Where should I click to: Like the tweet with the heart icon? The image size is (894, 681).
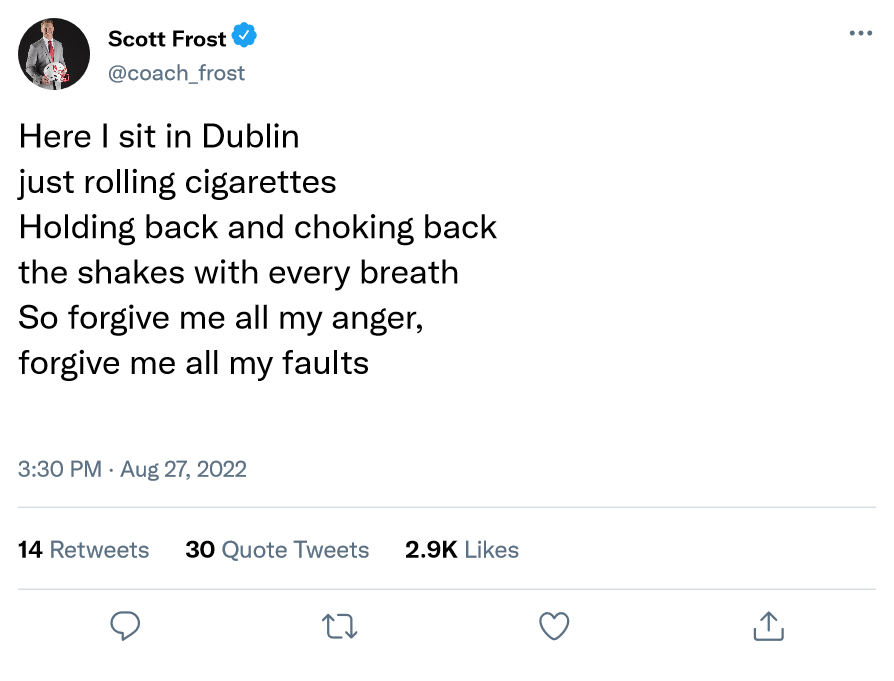pyautogui.click(x=553, y=626)
